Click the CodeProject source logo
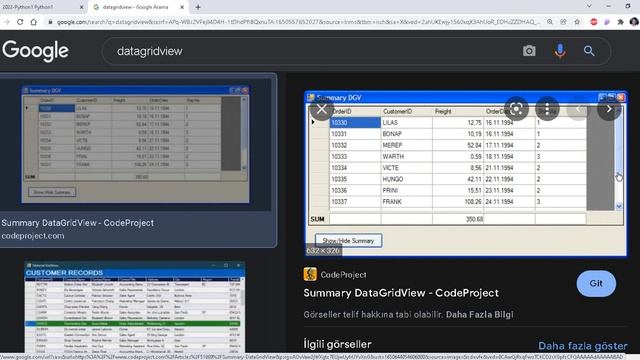640x360 pixels. point(310,274)
